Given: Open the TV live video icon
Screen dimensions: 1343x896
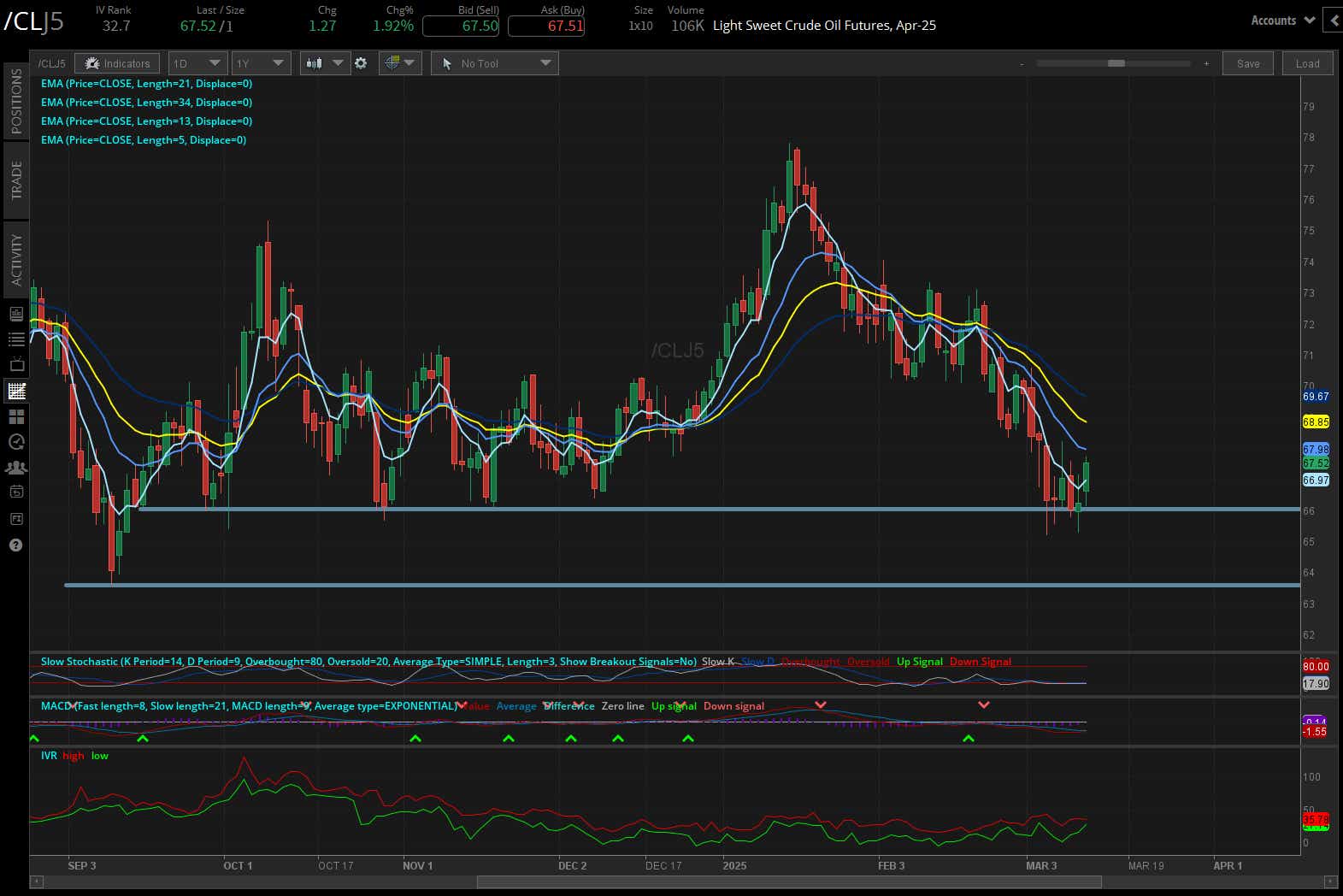Looking at the screenshot, I should pyautogui.click(x=16, y=365).
